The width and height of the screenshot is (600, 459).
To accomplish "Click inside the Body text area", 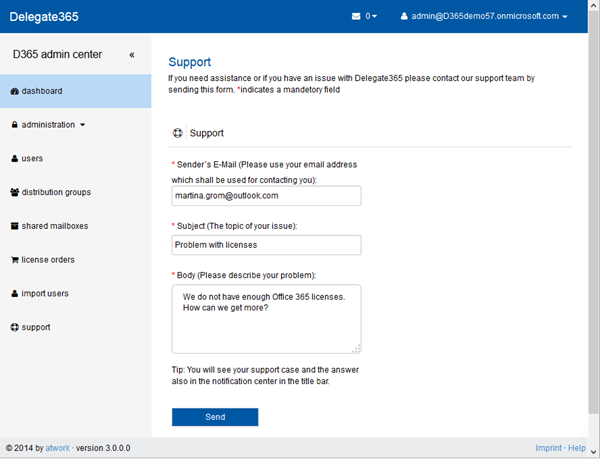I will pyautogui.click(x=266, y=318).
